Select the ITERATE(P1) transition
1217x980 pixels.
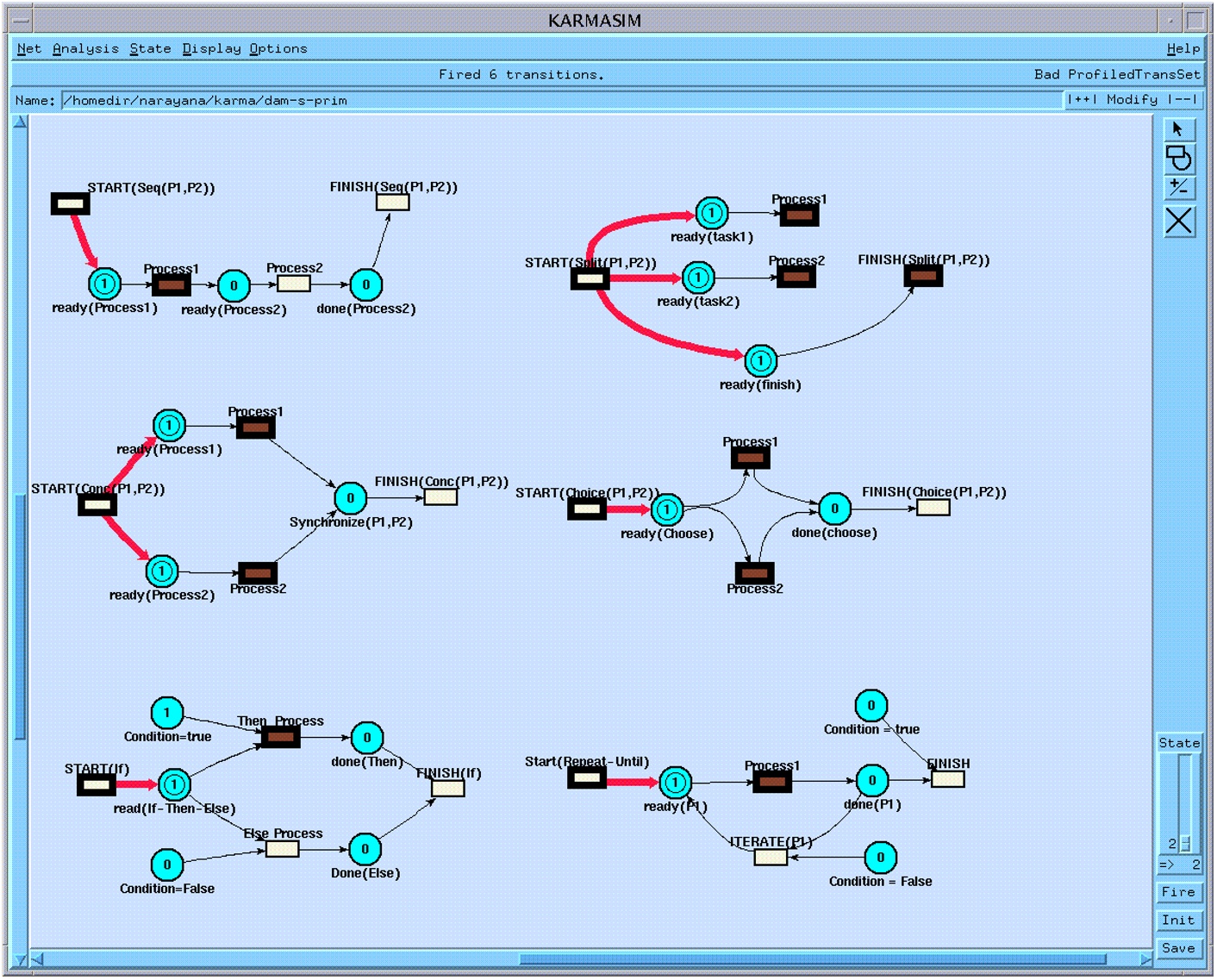point(771,858)
